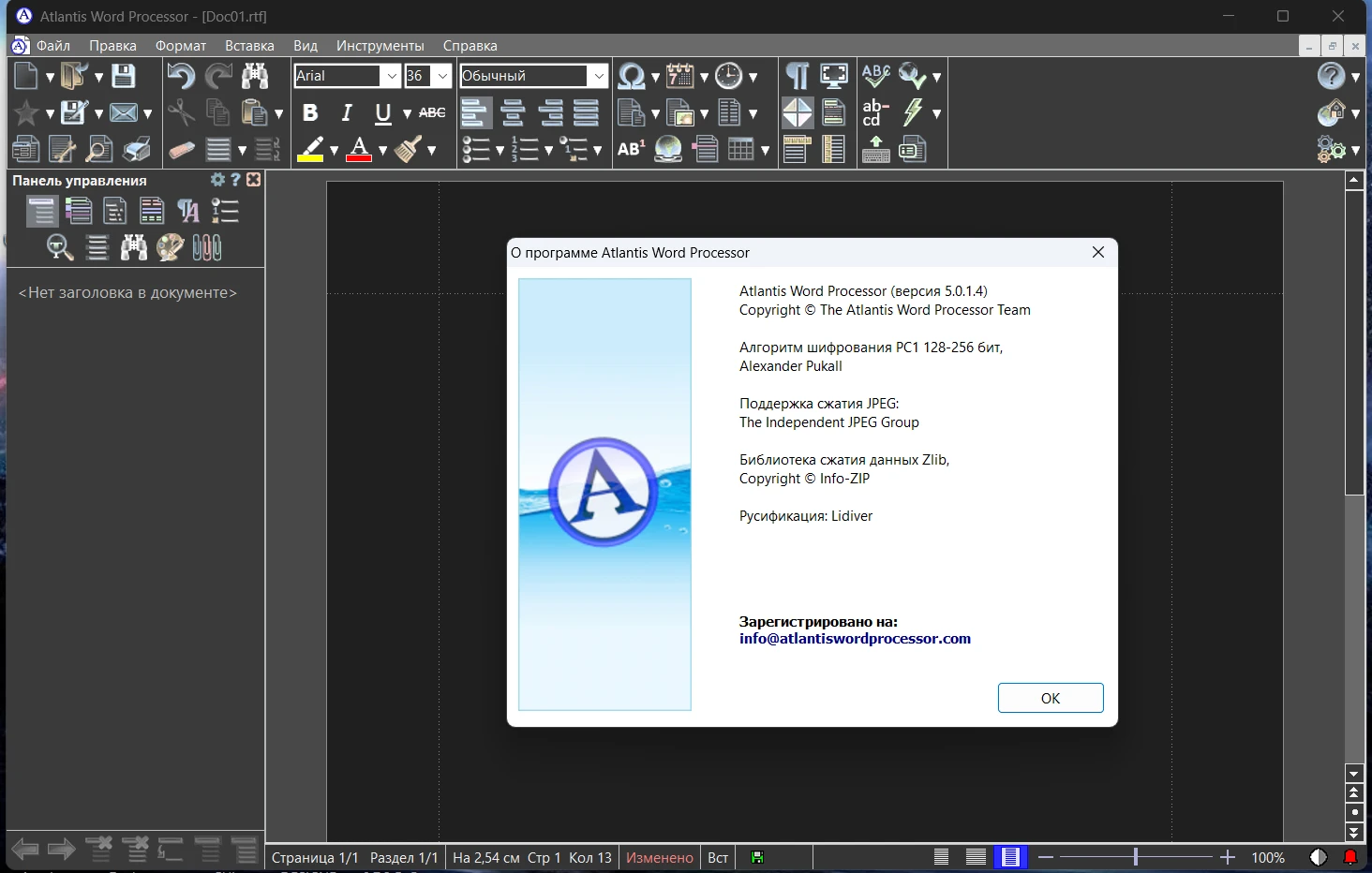Click the hyphenation ab-cd icon
This screenshot has height=873, width=1372.
[875, 112]
